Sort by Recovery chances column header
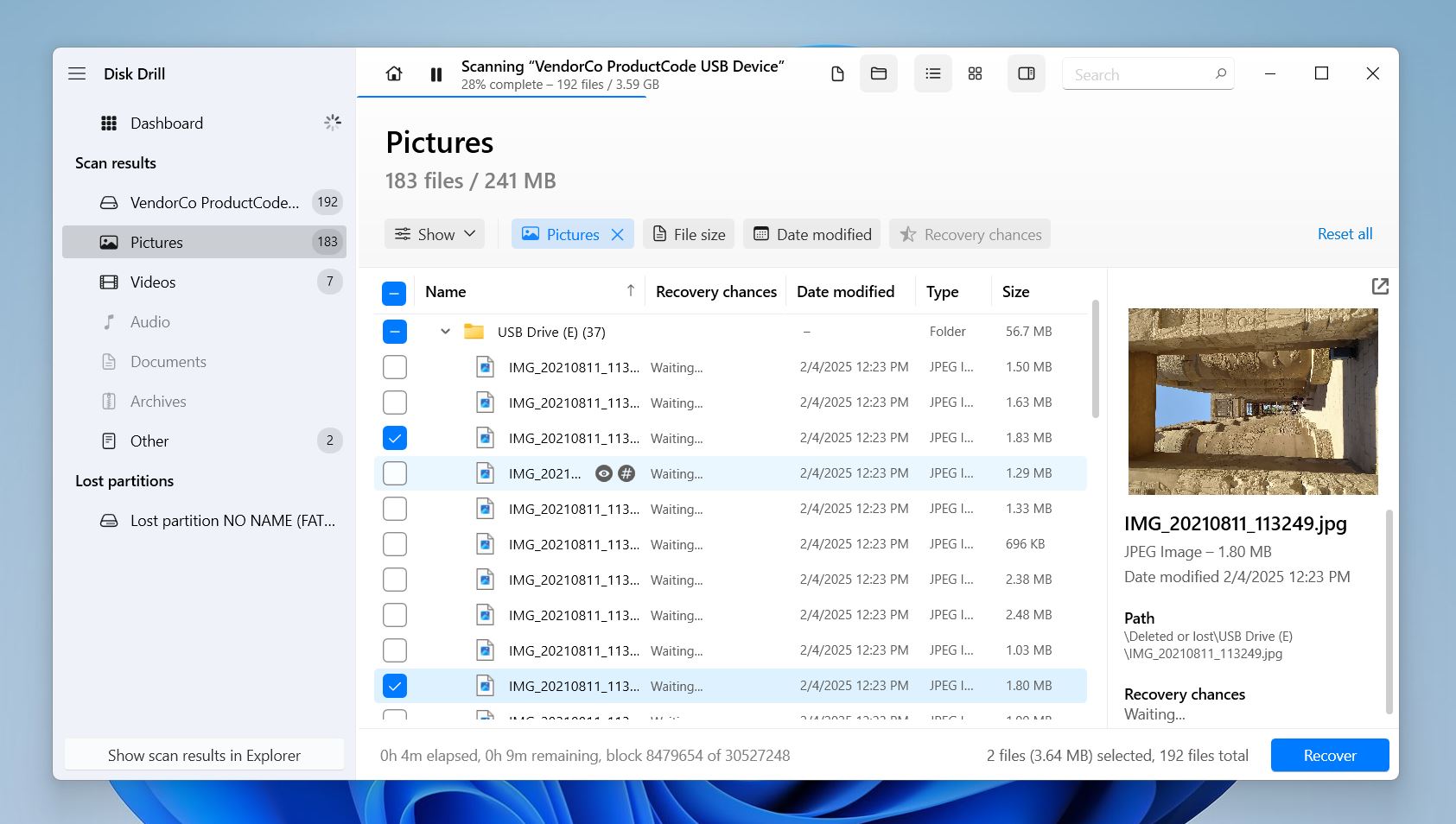 [716, 292]
